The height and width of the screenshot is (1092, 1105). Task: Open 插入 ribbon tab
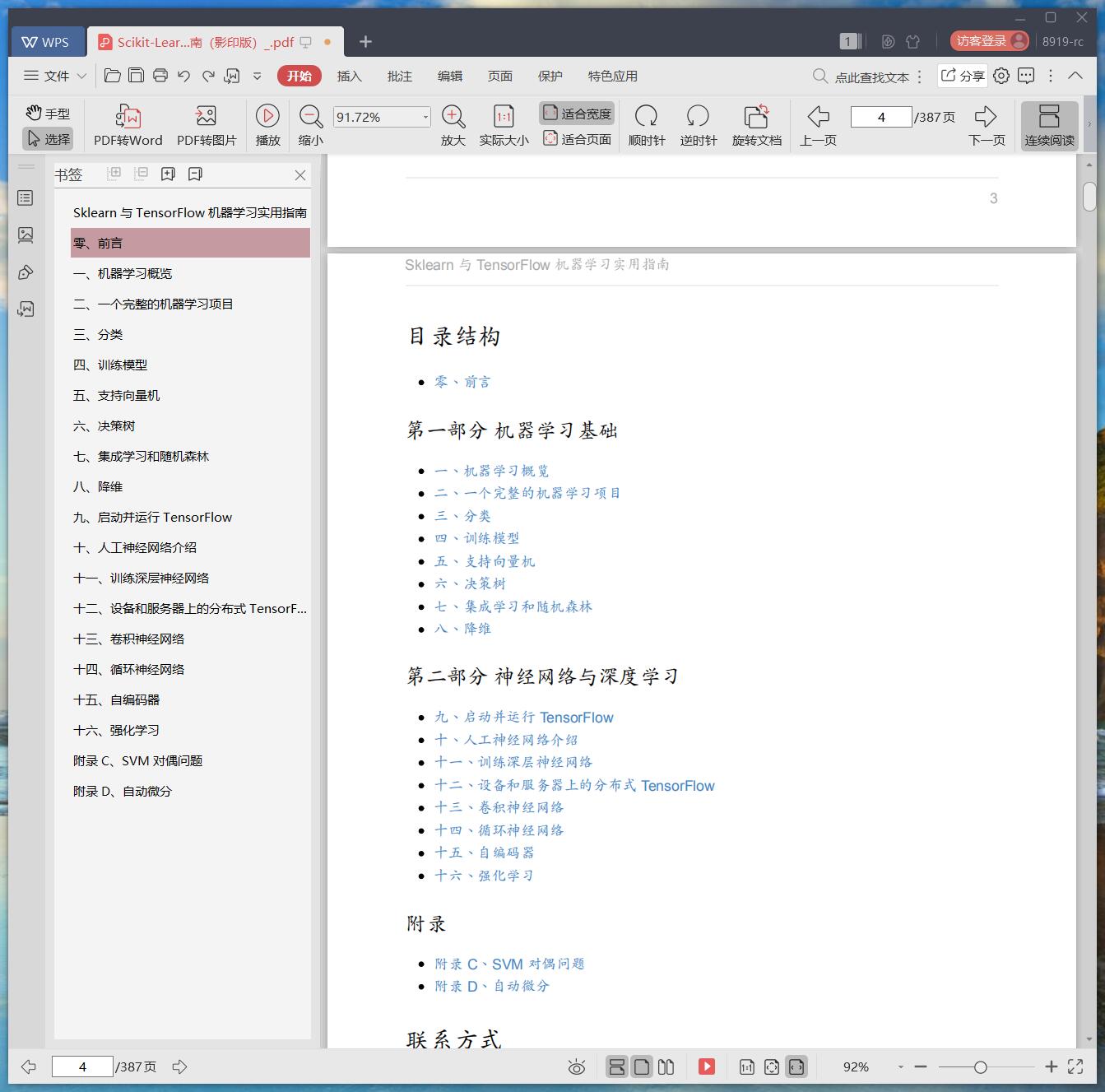pos(350,76)
